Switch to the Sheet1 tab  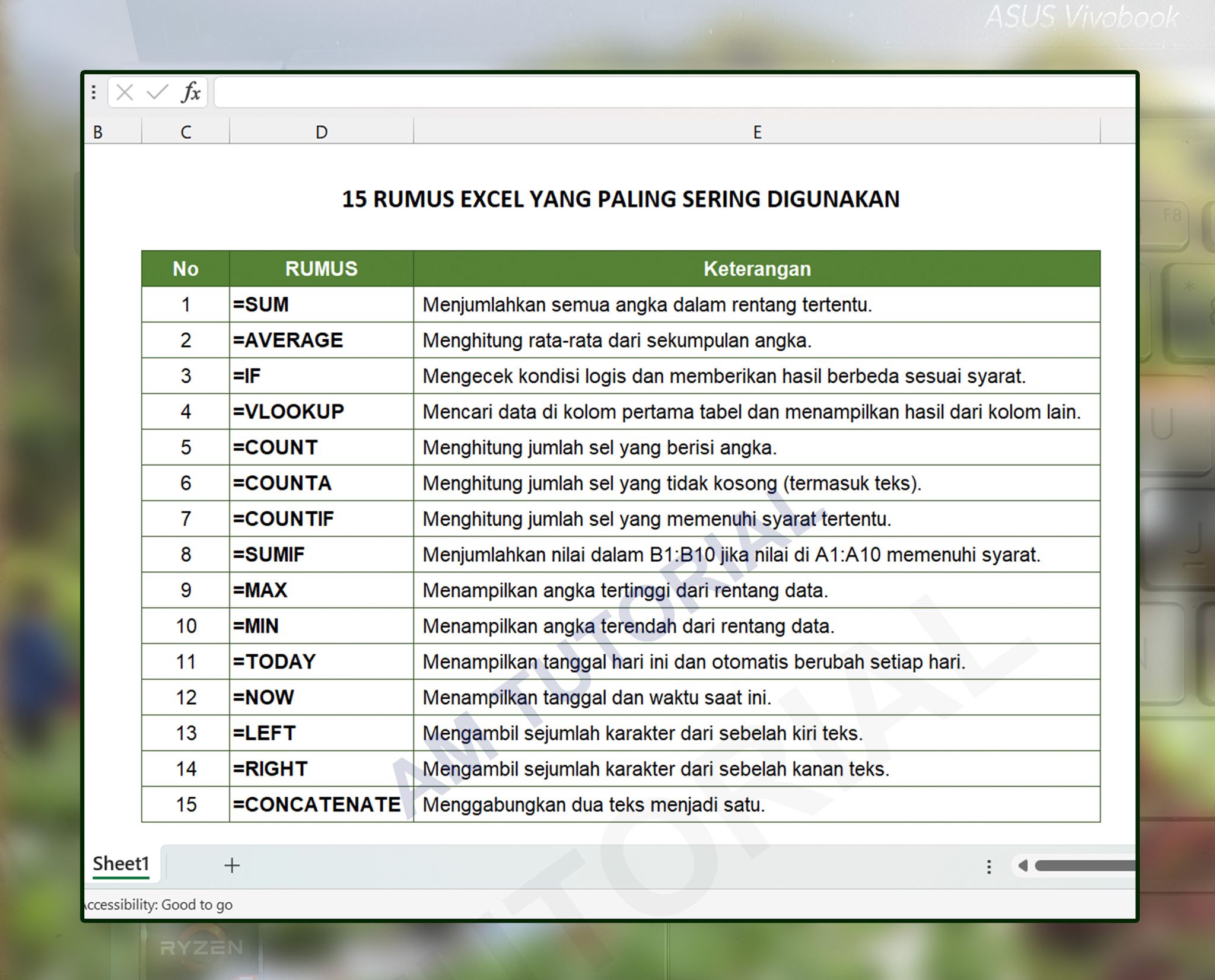pos(121,864)
